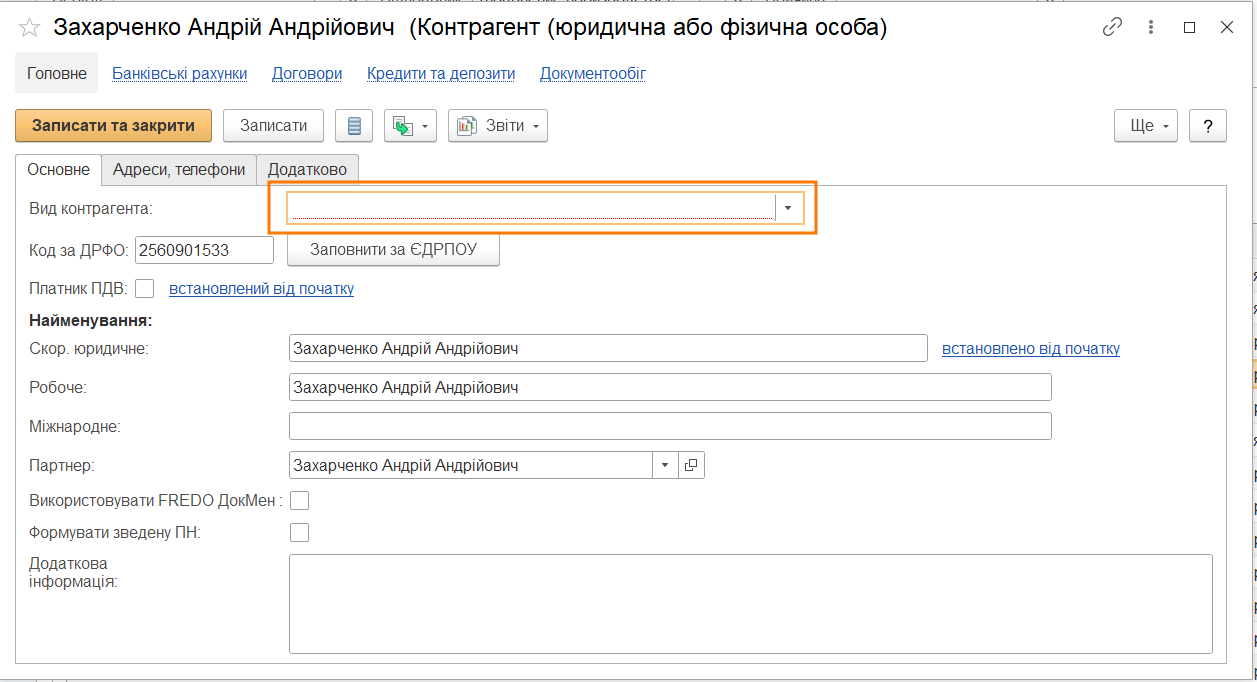Switch to the Адреси, телефони tab
Screen dimensions: 1257x682
pyautogui.click(x=179, y=170)
